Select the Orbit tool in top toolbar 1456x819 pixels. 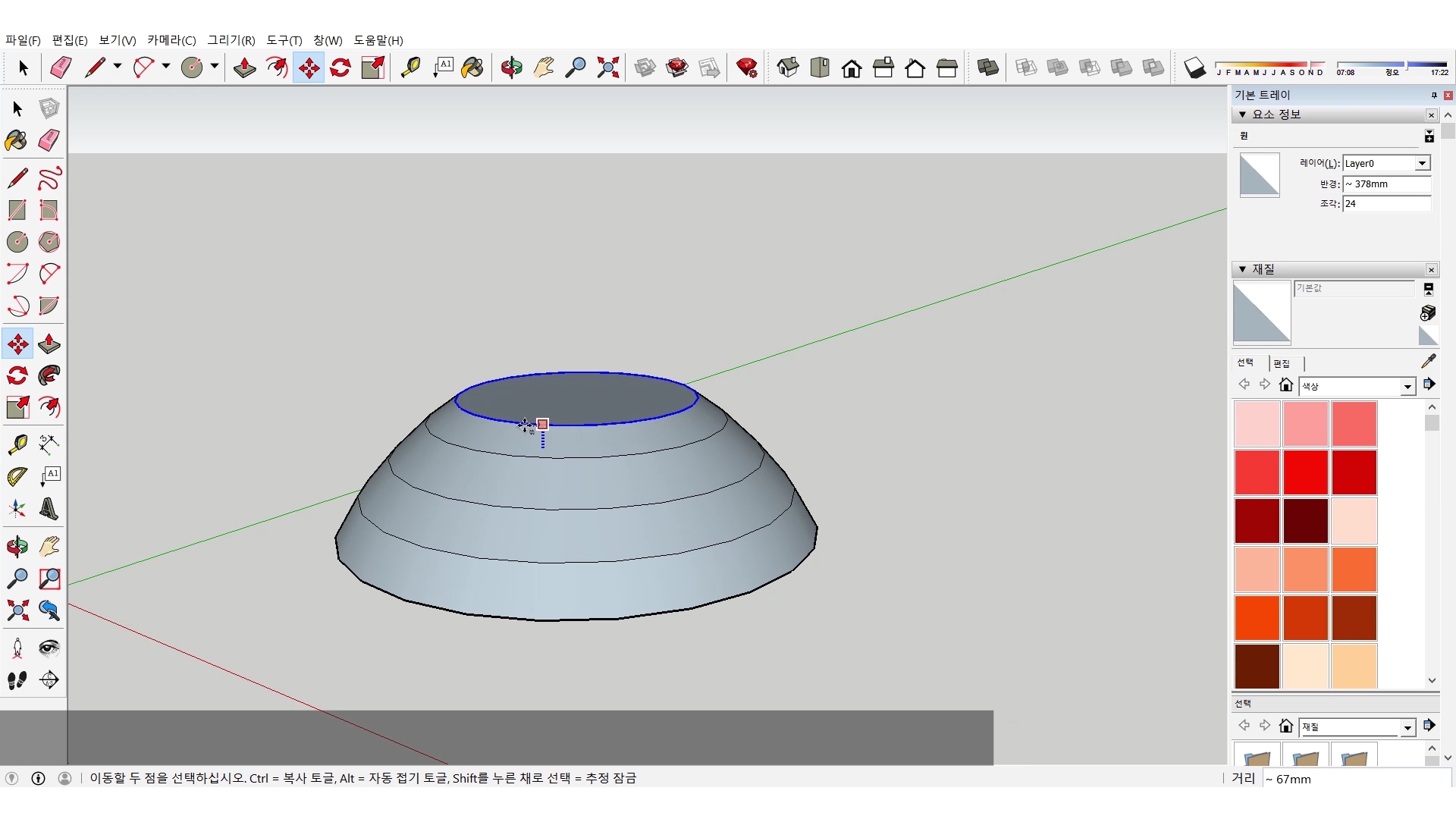point(511,68)
